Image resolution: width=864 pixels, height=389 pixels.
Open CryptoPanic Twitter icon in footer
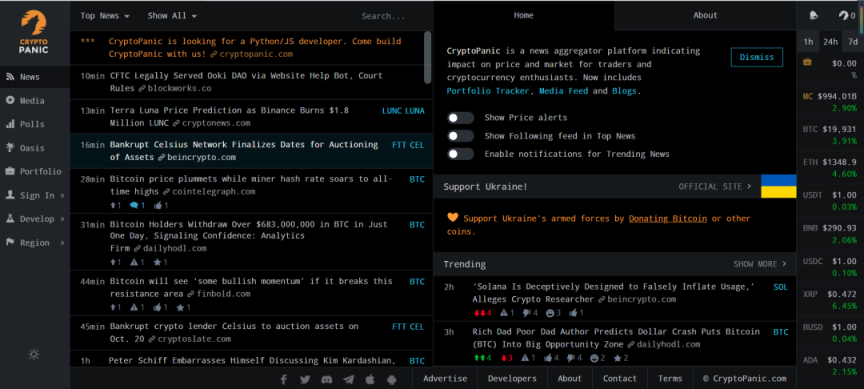[305, 379]
